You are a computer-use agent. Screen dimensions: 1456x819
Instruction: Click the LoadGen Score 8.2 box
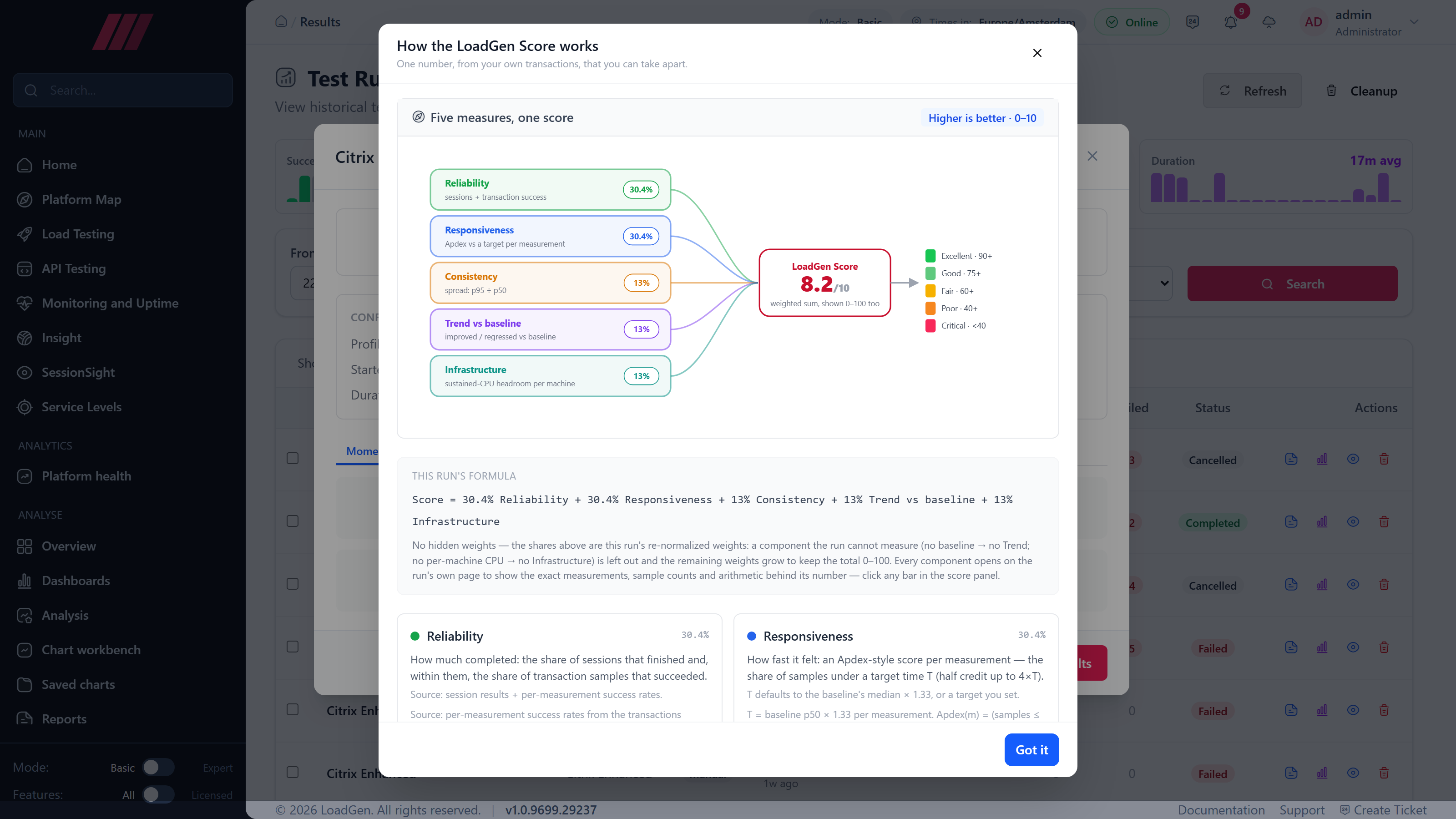coord(824,283)
